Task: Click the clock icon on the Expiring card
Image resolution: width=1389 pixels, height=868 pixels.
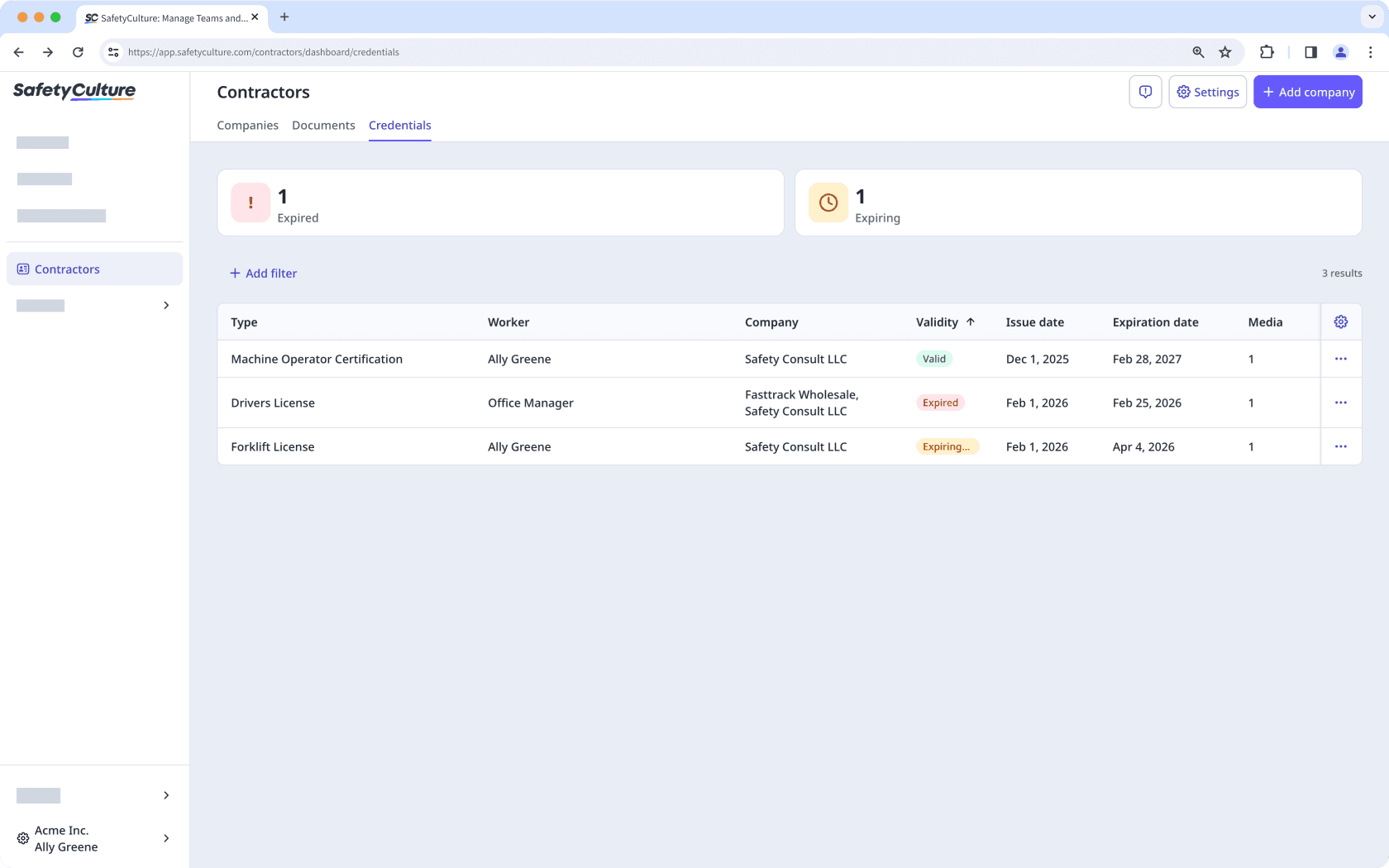Action: coord(828,203)
